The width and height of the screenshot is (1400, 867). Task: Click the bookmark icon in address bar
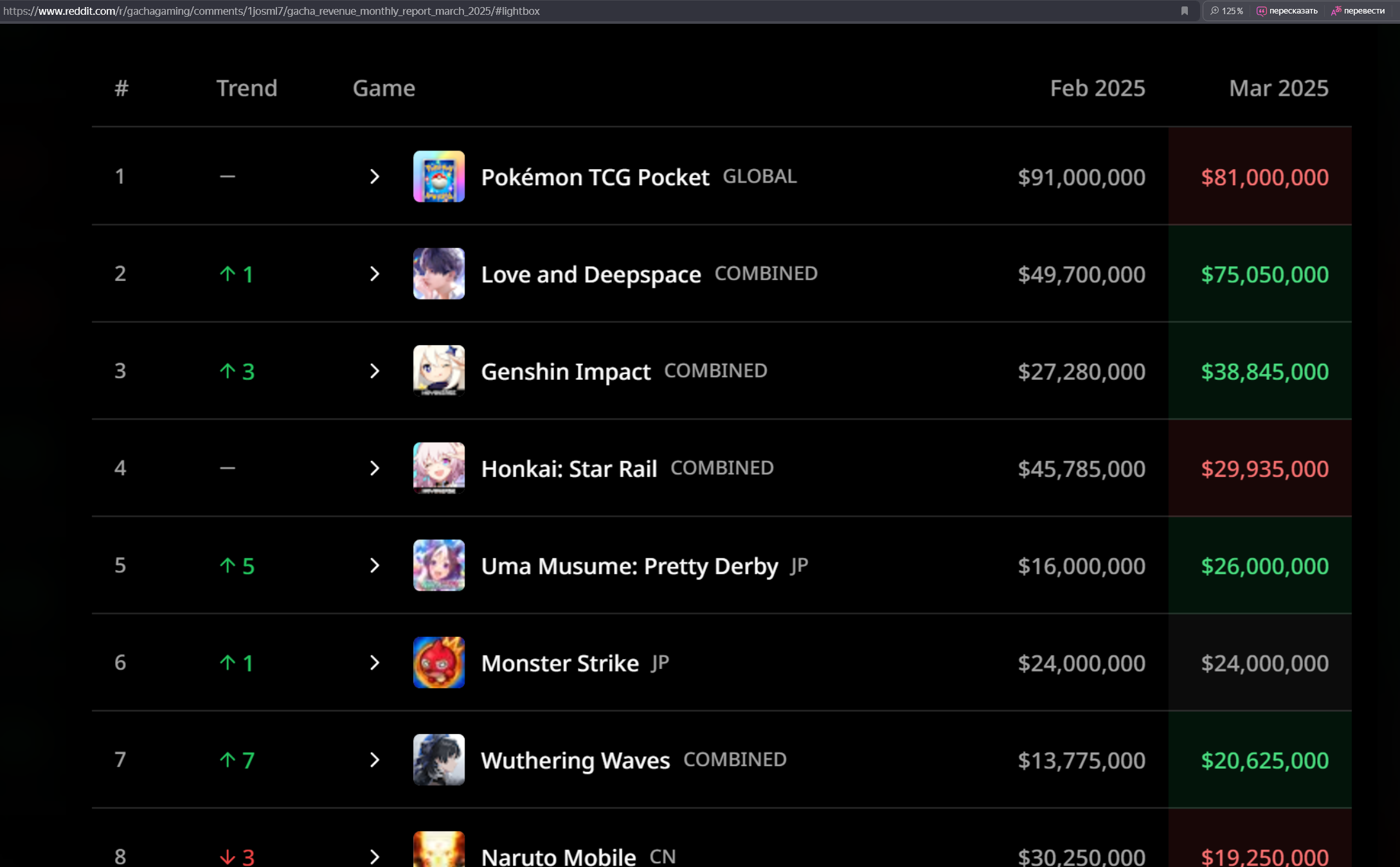click(1185, 11)
